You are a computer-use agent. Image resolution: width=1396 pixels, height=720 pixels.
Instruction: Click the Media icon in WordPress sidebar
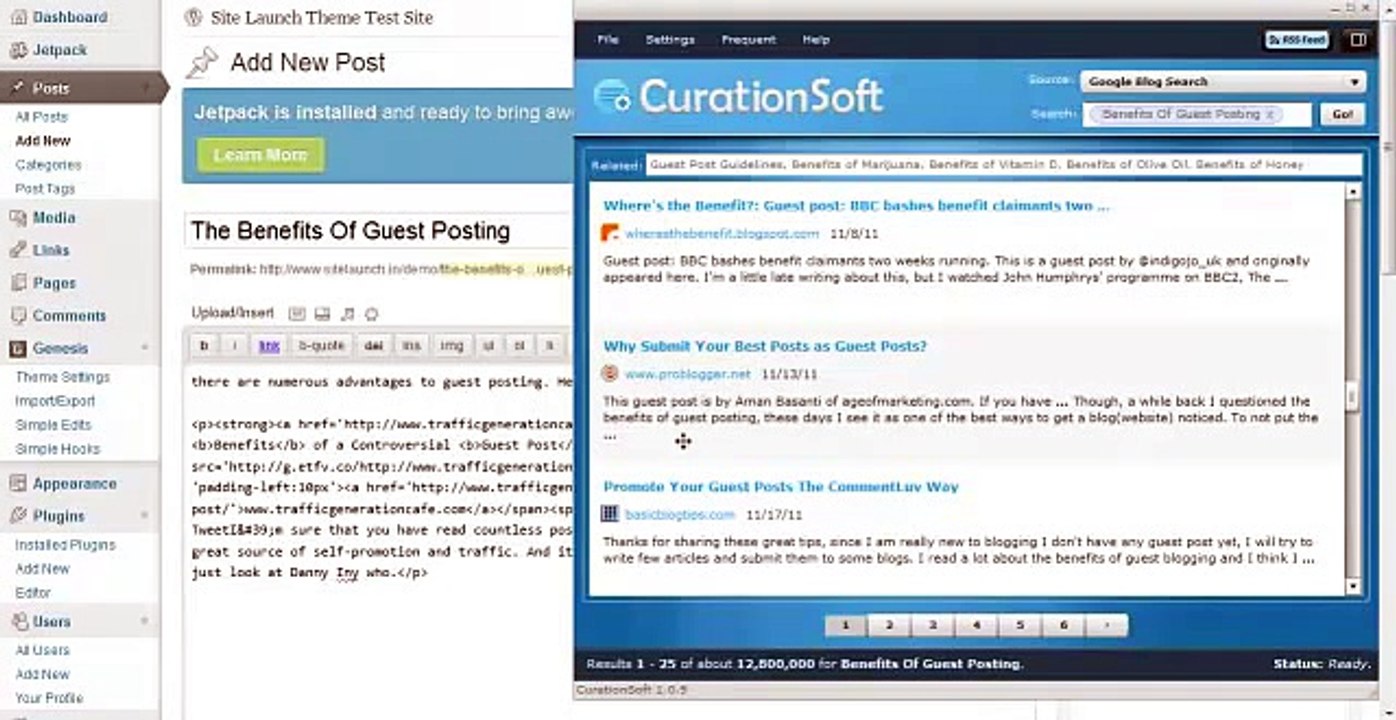(17, 218)
